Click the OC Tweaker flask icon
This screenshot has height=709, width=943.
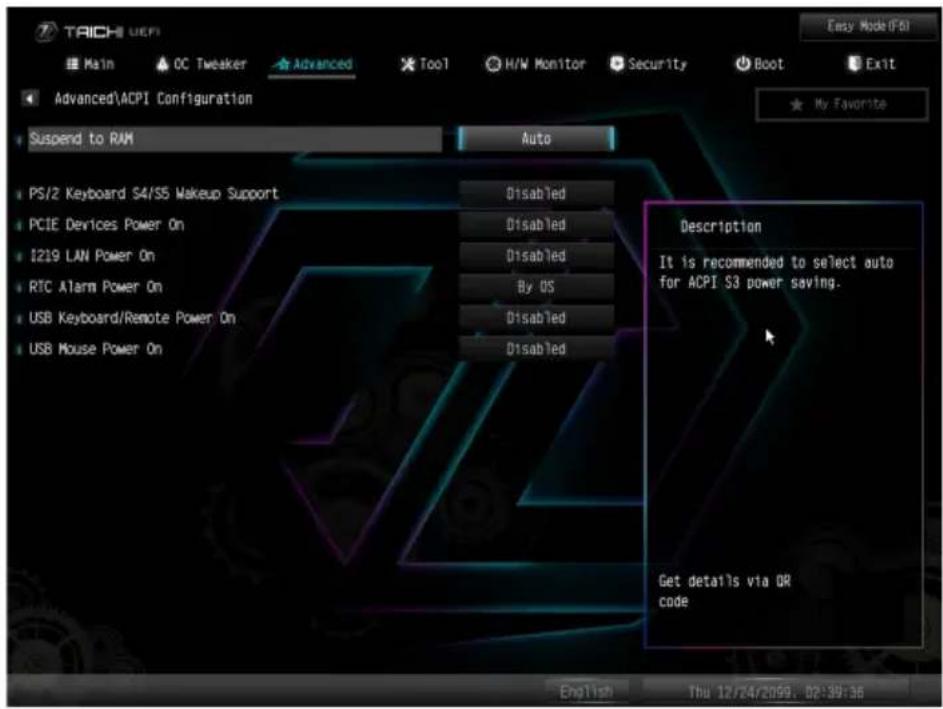pos(162,64)
